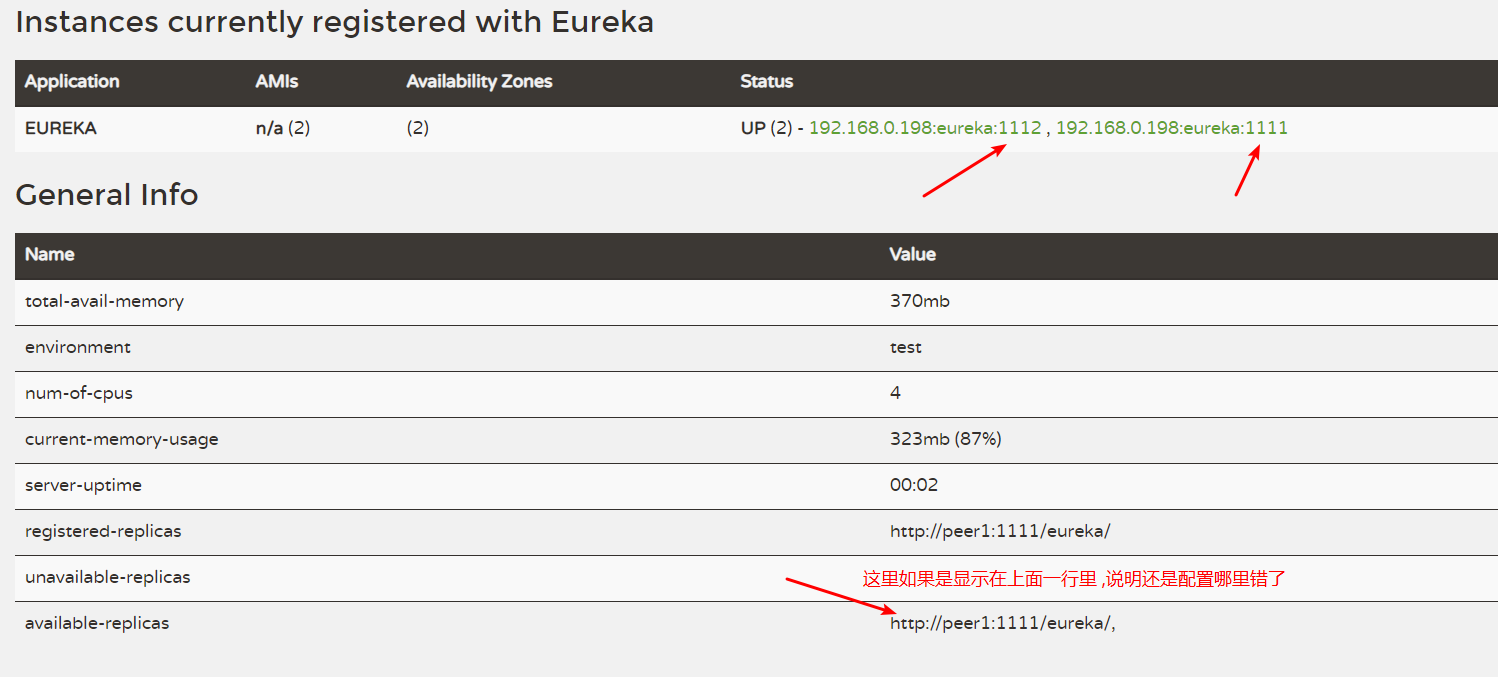Click the environment row name
Viewport: 1498px width, 677px height.
coord(78,347)
